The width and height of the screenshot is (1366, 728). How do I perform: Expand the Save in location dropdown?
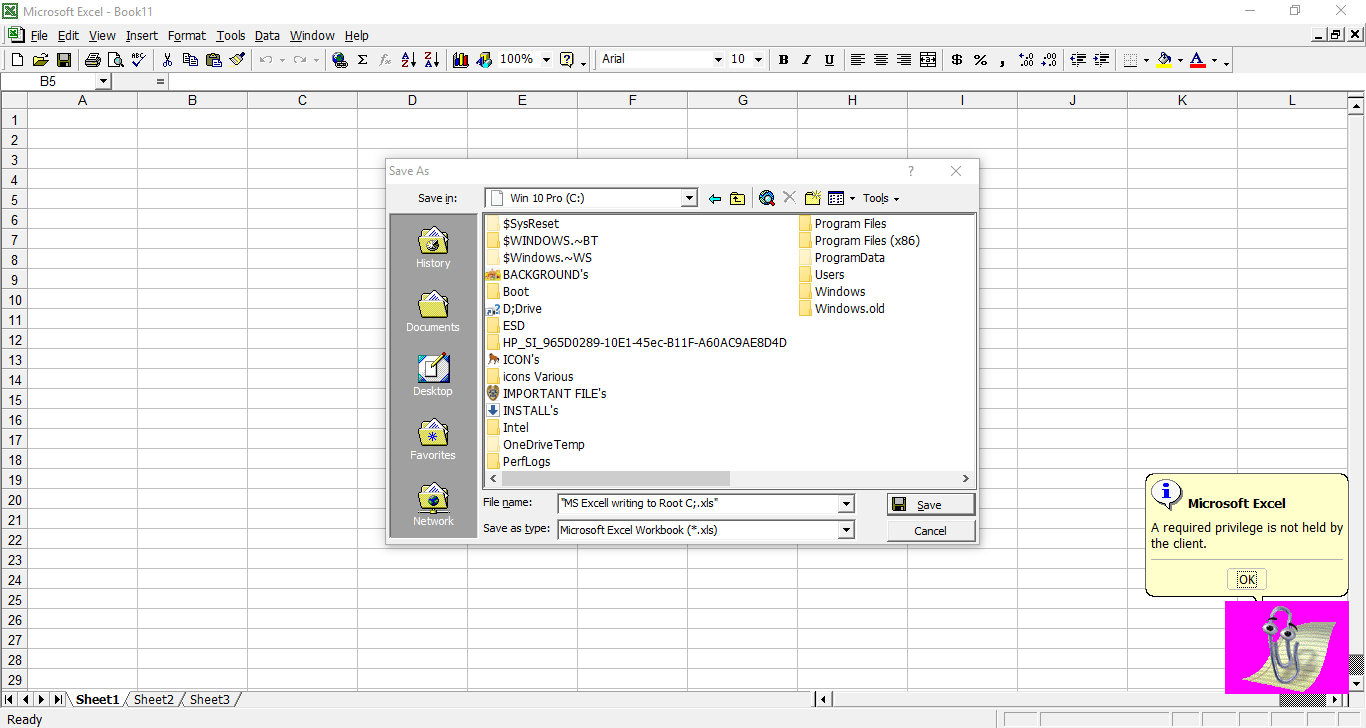pos(689,198)
